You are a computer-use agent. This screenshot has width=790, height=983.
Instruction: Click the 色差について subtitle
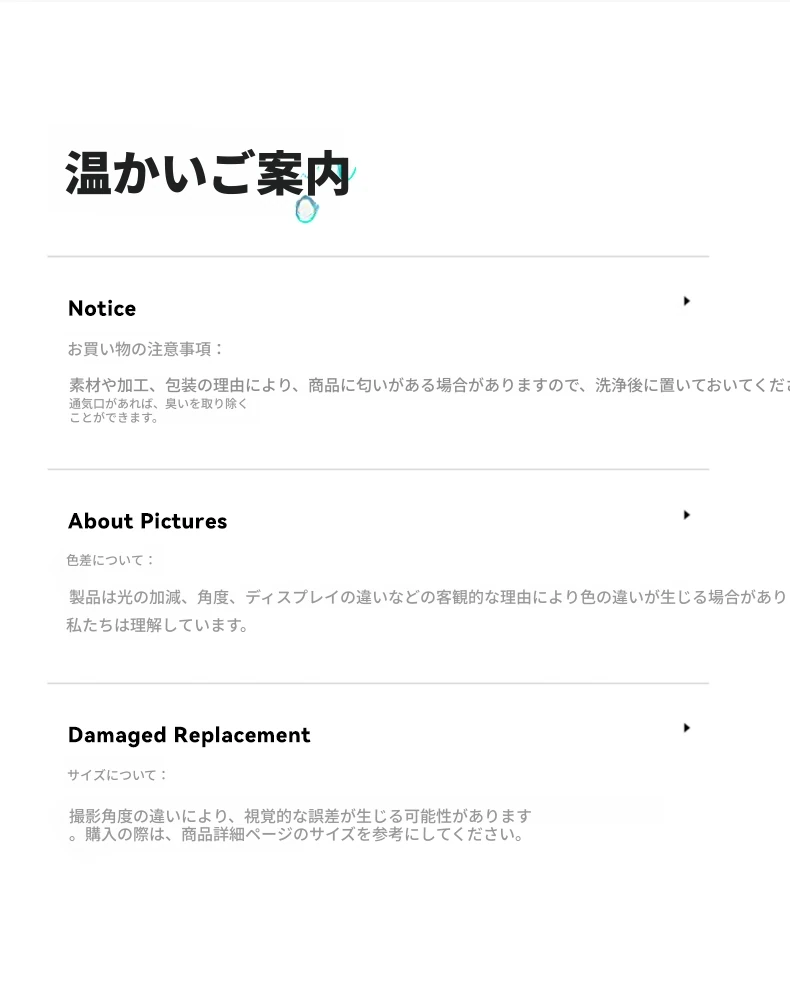(x=111, y=560)
